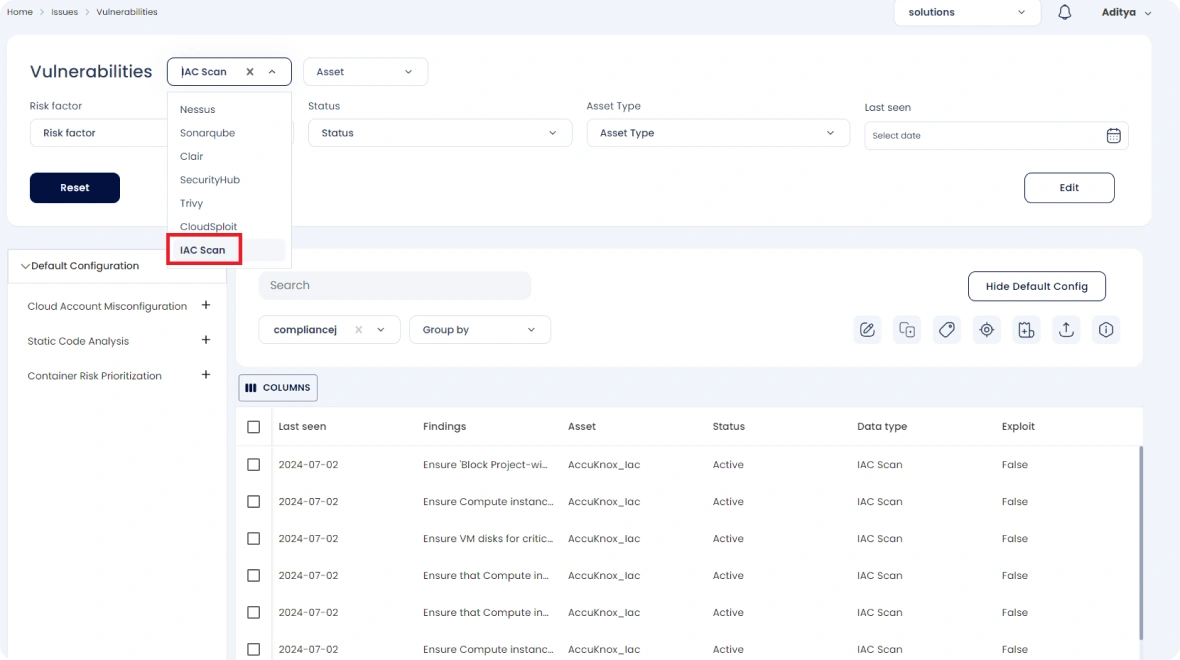The width and height of the screenshot is (1180, 660).
Task: Expand Cloud Account Misconfiguration with plus
Action: tap(206, 306)
